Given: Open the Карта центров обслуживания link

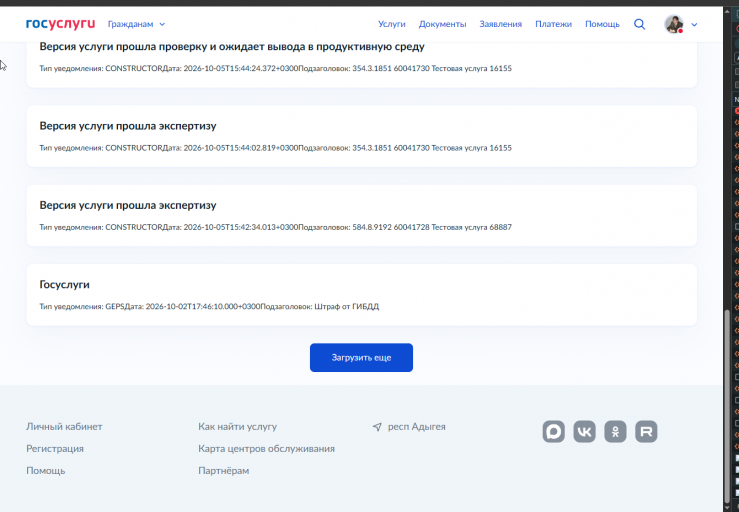Looking at the screenshot, I should pos(266,449).
